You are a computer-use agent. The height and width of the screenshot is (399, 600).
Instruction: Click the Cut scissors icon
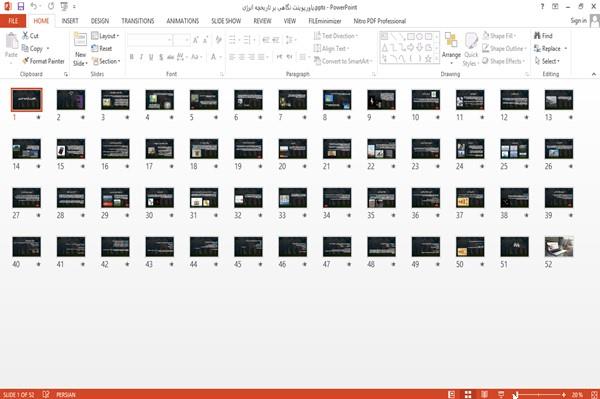click(25, 36)
